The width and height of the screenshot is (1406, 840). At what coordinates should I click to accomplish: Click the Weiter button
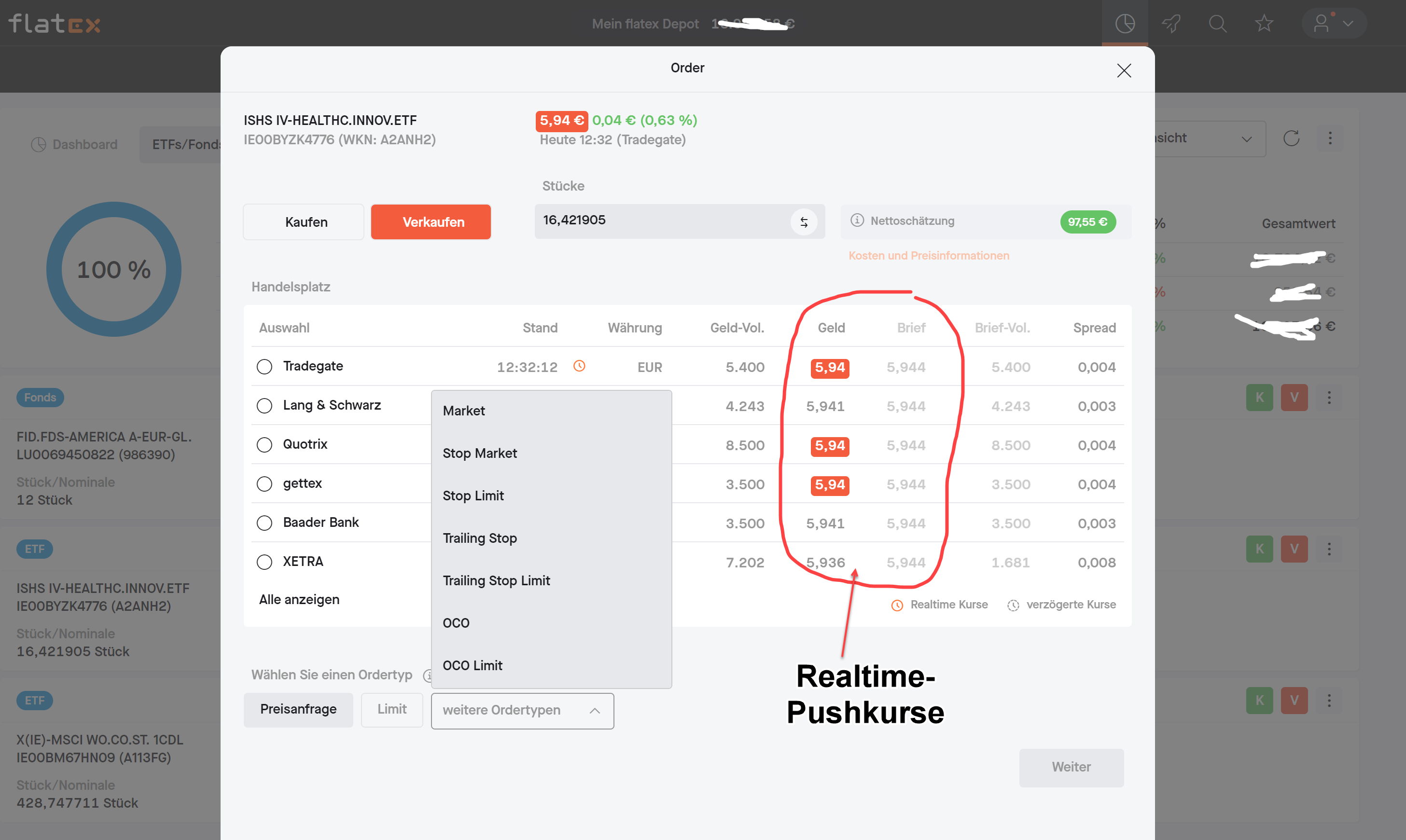1072,768
